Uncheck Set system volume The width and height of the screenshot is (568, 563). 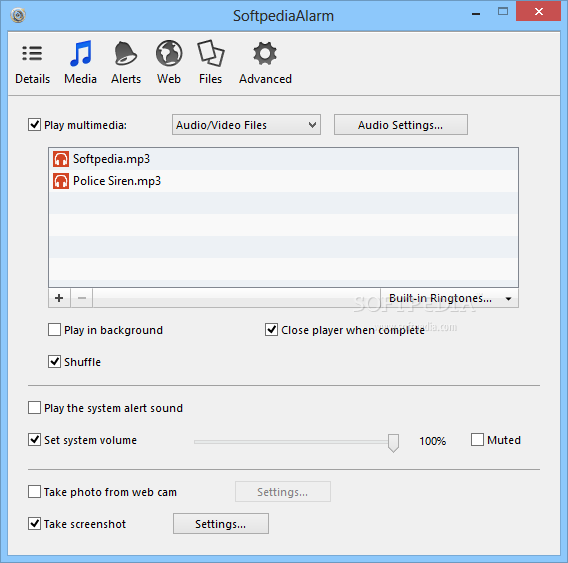pyautogui.click(x=34, y=440)
